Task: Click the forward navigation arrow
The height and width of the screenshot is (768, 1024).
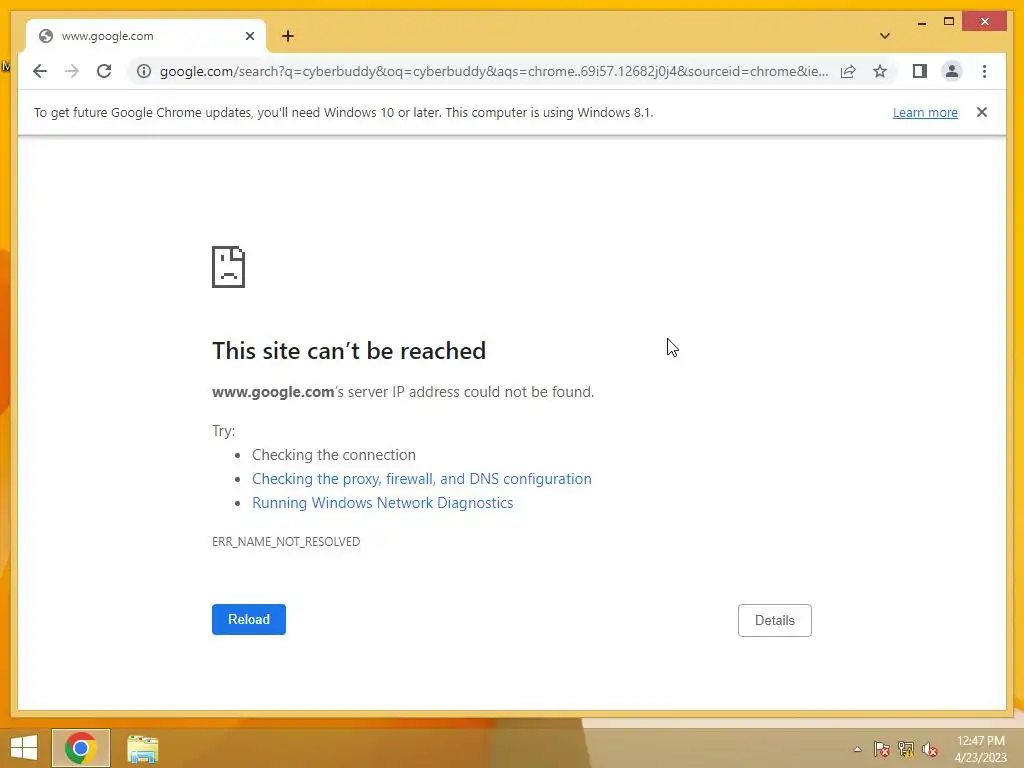Action: tap(72, 71)
